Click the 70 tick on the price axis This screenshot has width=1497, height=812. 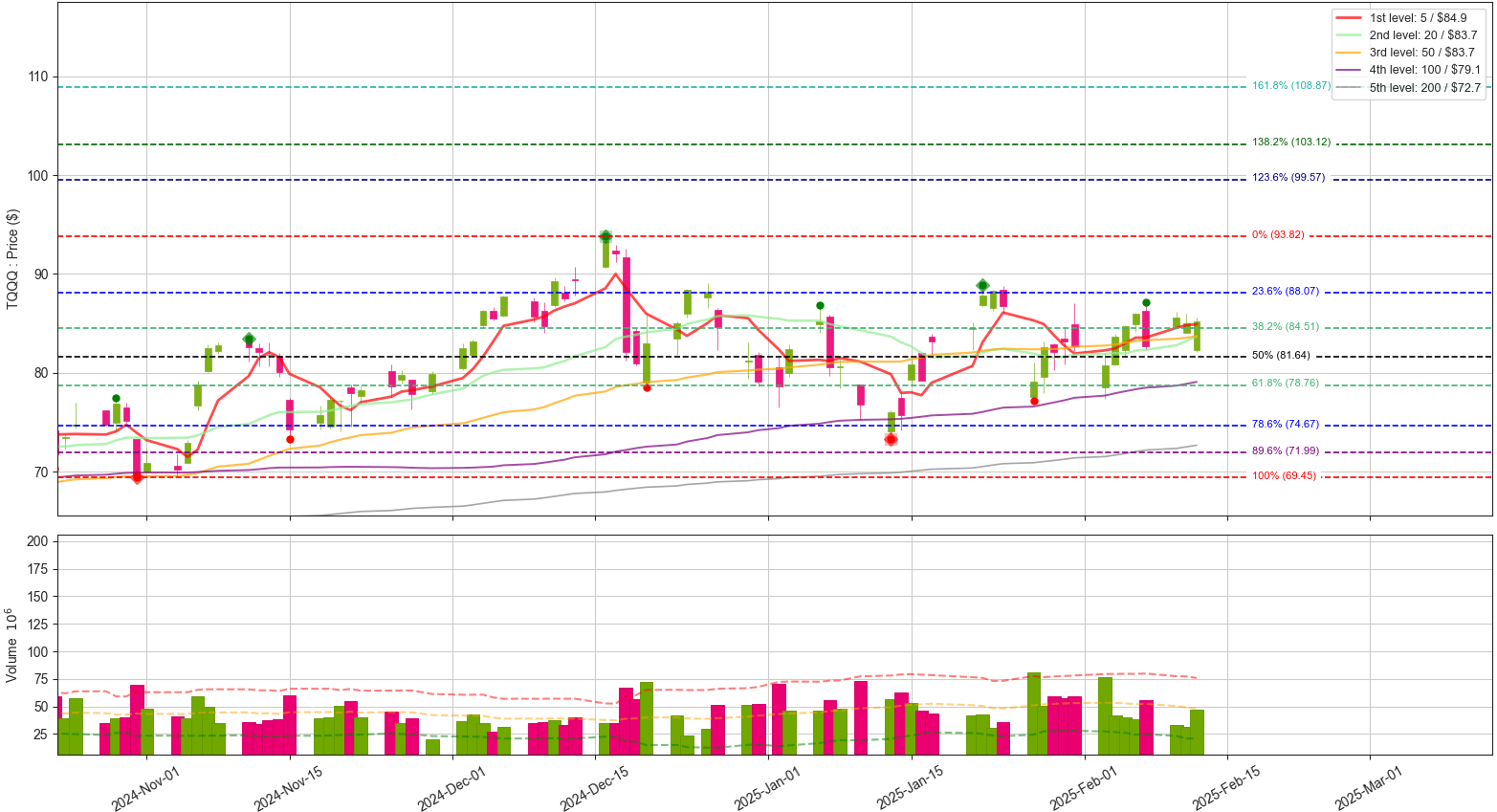click(x=41, y=472)
